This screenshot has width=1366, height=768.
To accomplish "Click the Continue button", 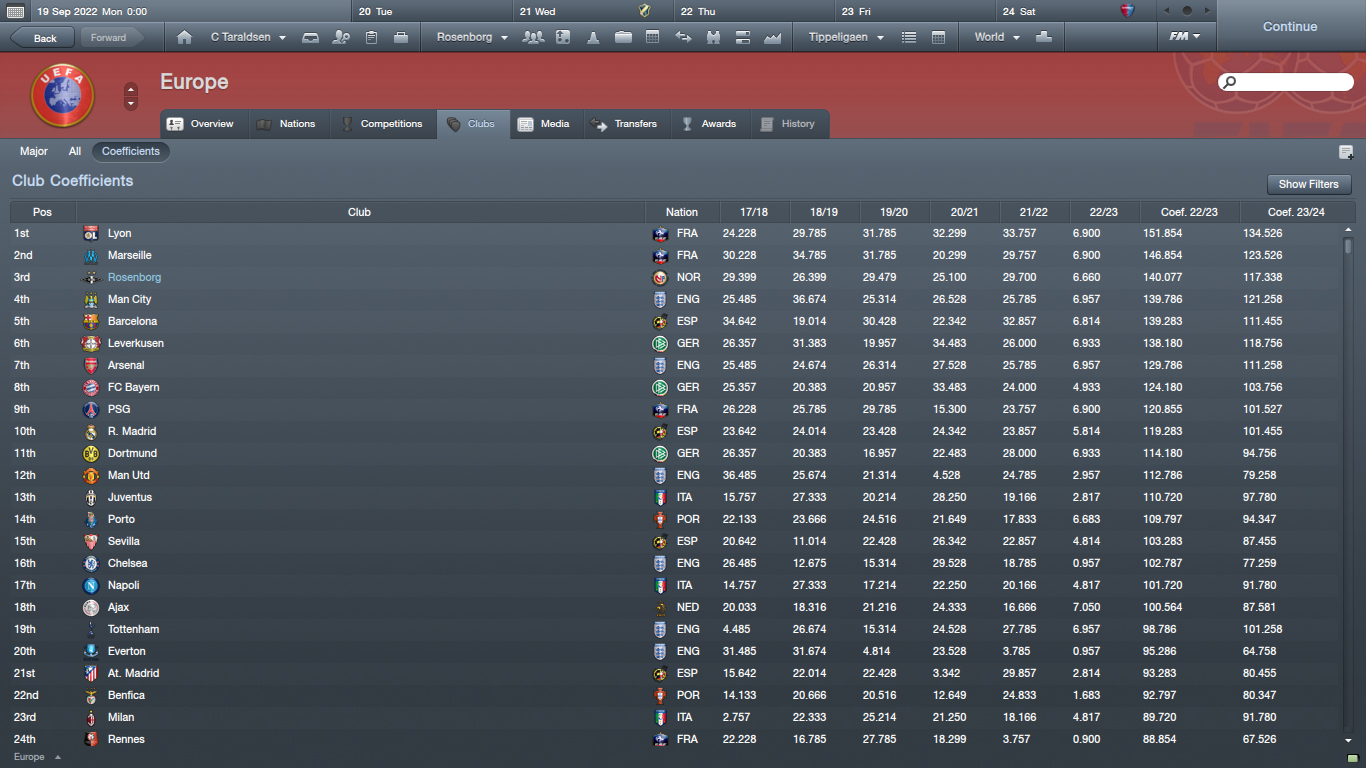I will point(1290,26).
